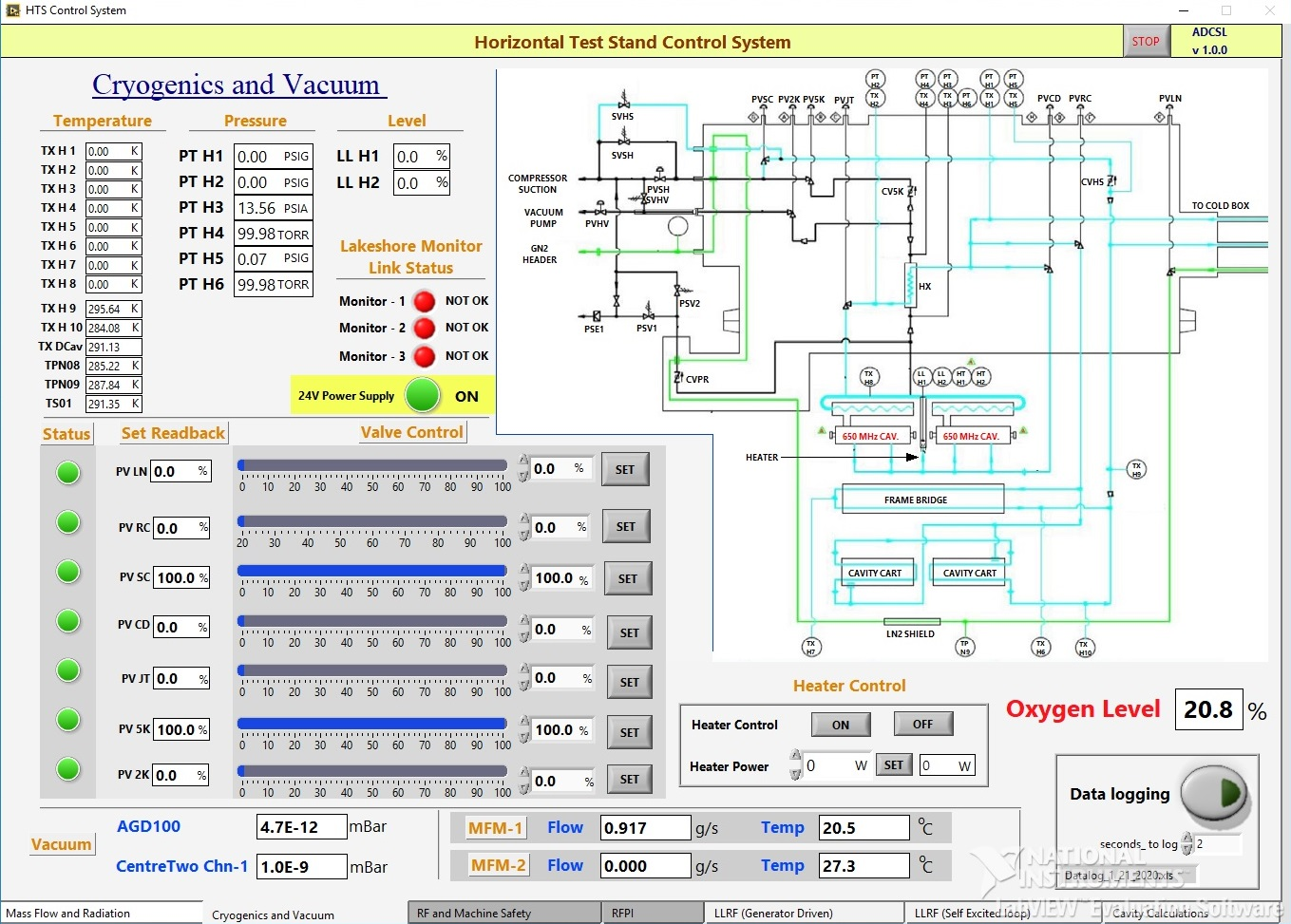This screenshot has width=1291, height=924.
Task: Click the CVHS valve symbol in diagram
Action: coord(1111,181)
